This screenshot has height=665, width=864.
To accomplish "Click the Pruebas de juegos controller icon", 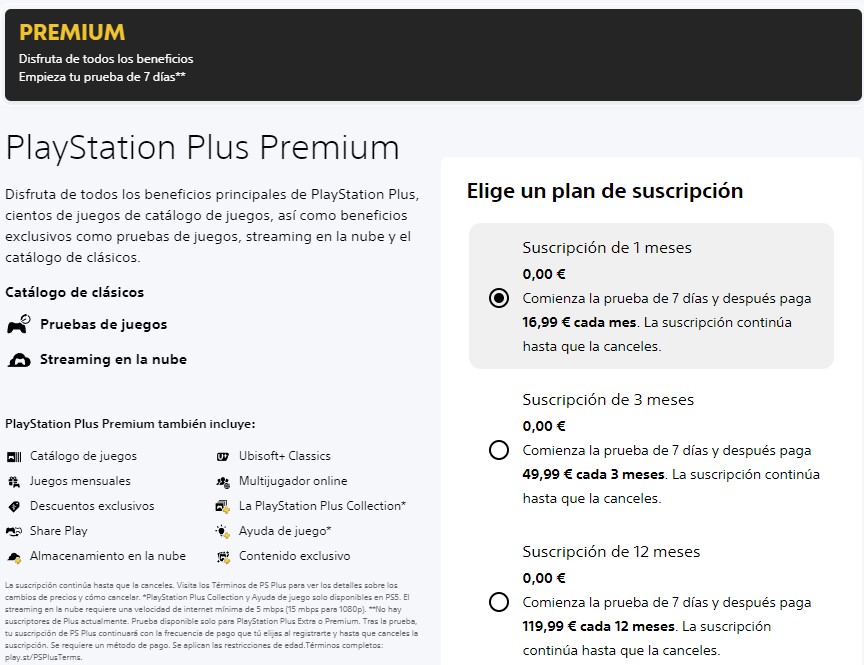I will click(18, 325).
